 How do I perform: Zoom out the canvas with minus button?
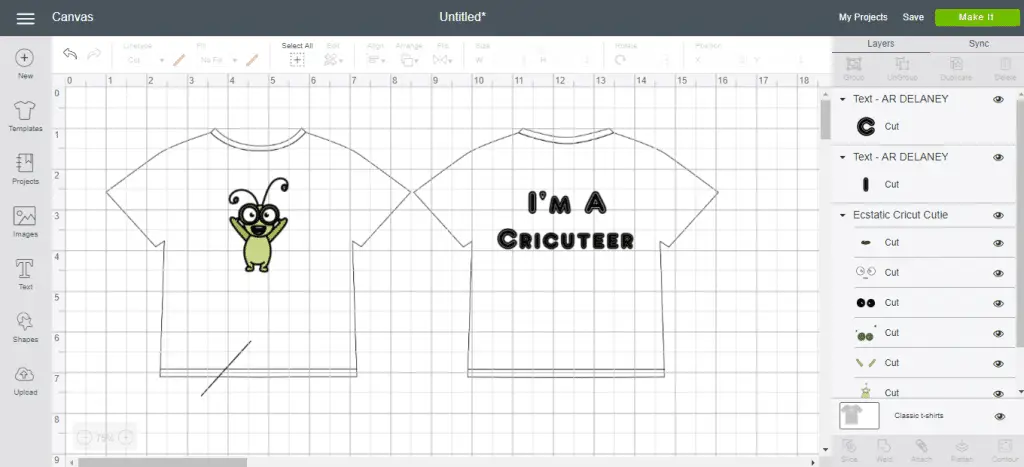coord(84,438)
